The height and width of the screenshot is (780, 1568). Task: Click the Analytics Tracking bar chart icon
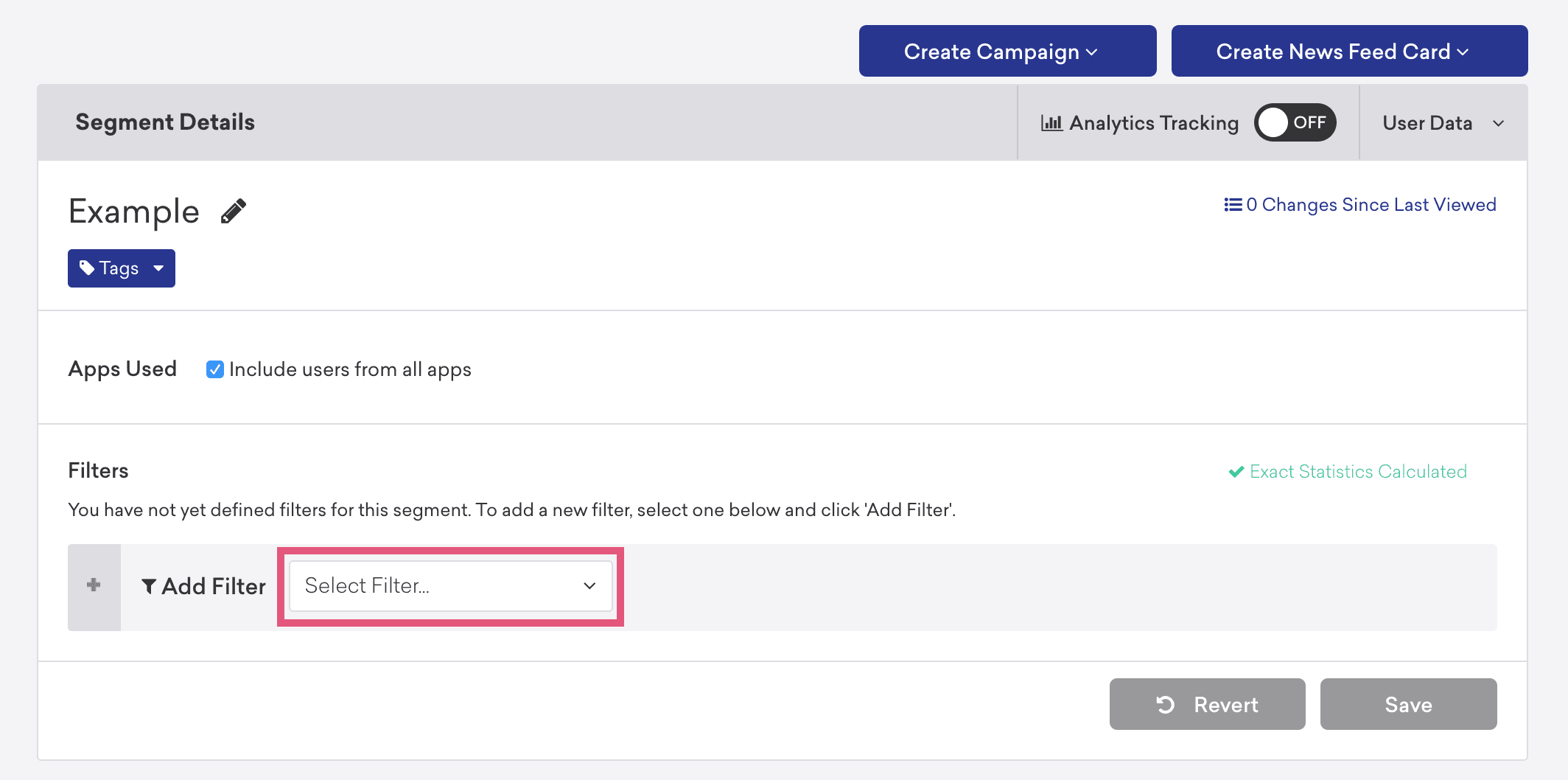(x=1051, y=123)
